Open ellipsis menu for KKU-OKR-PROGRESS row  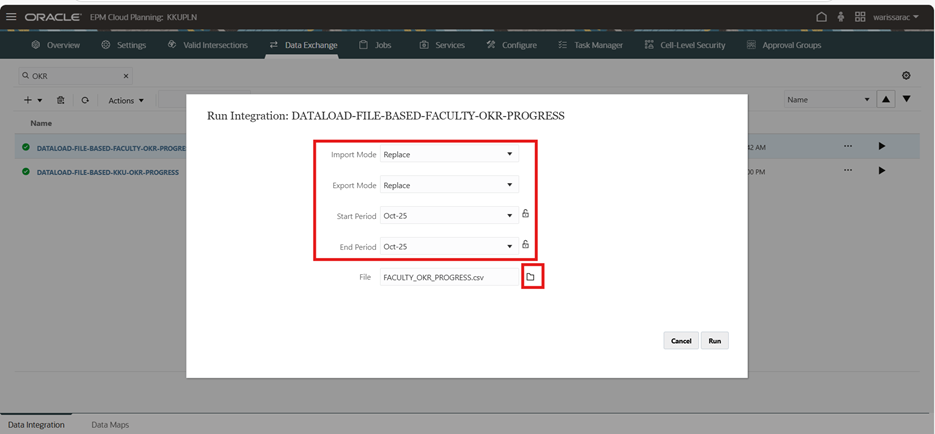[848, 171]
